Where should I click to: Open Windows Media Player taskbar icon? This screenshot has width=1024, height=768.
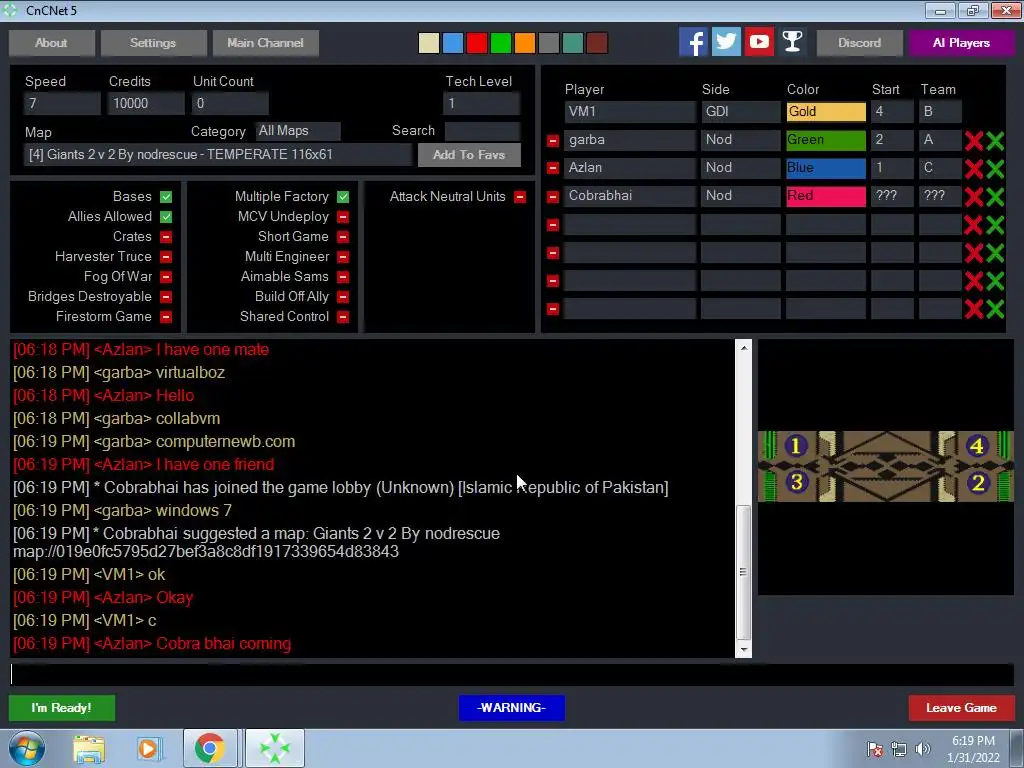(148, 748)
